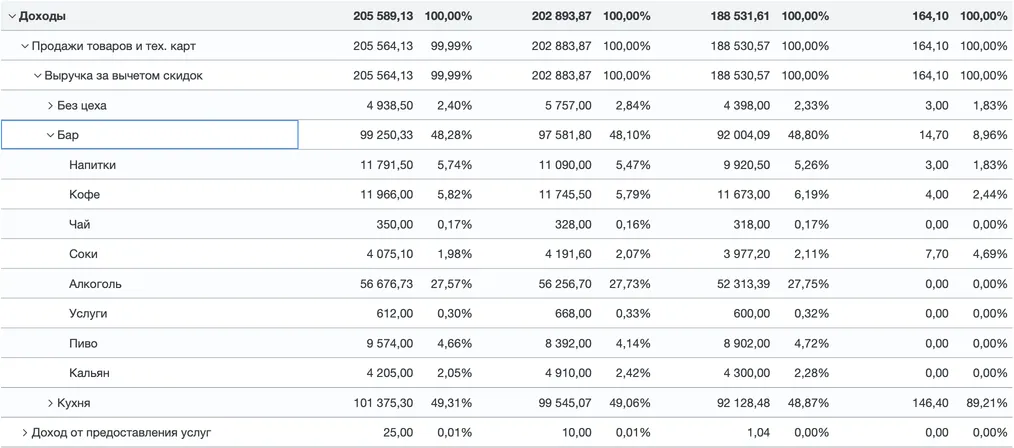Expand the Кухня row chevron
1014x448 pixels.
coord(51,403)
